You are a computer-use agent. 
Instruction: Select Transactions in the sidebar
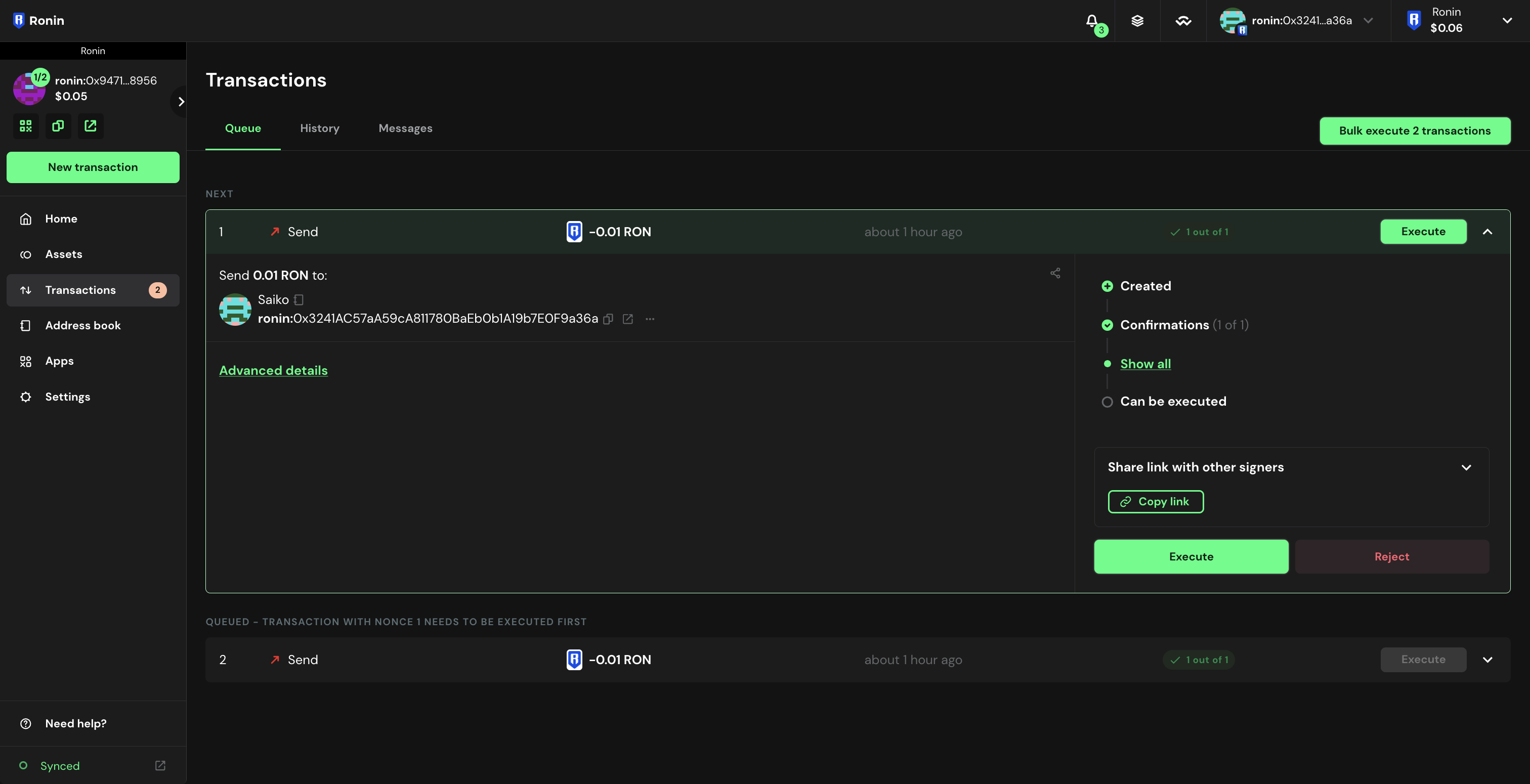coord(93,290)
